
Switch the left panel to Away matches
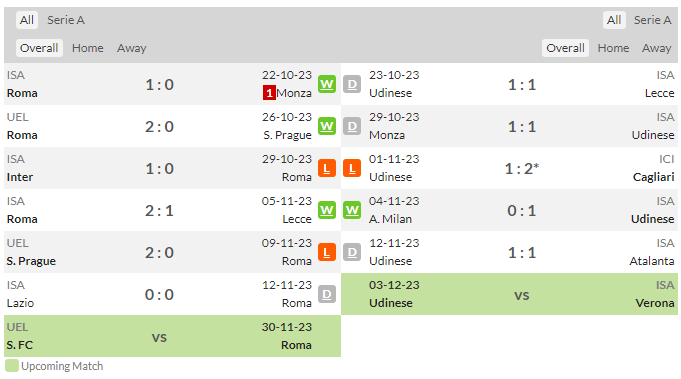[132, 48]
